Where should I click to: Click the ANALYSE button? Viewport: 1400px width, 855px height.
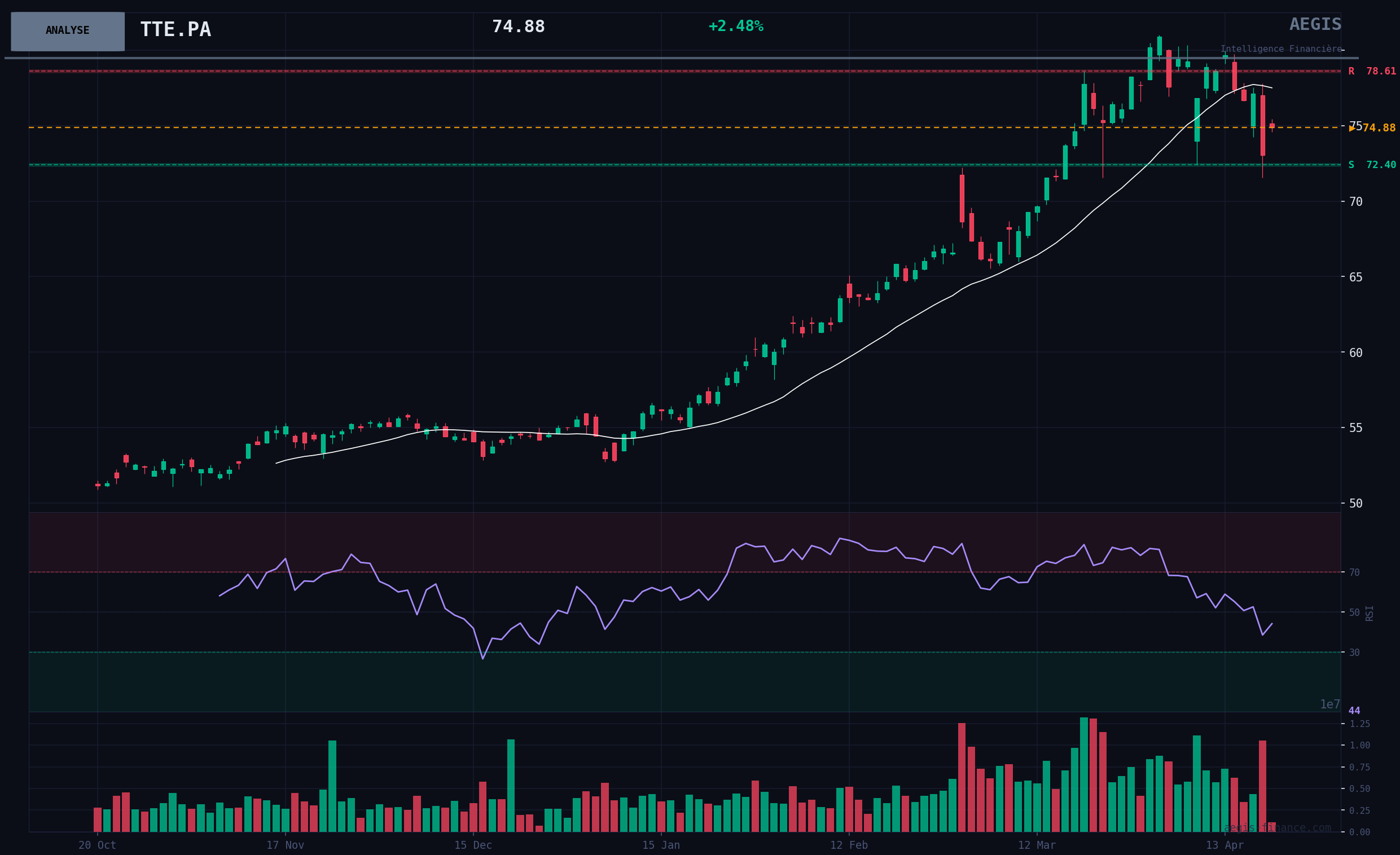click(x=68, y=31)
